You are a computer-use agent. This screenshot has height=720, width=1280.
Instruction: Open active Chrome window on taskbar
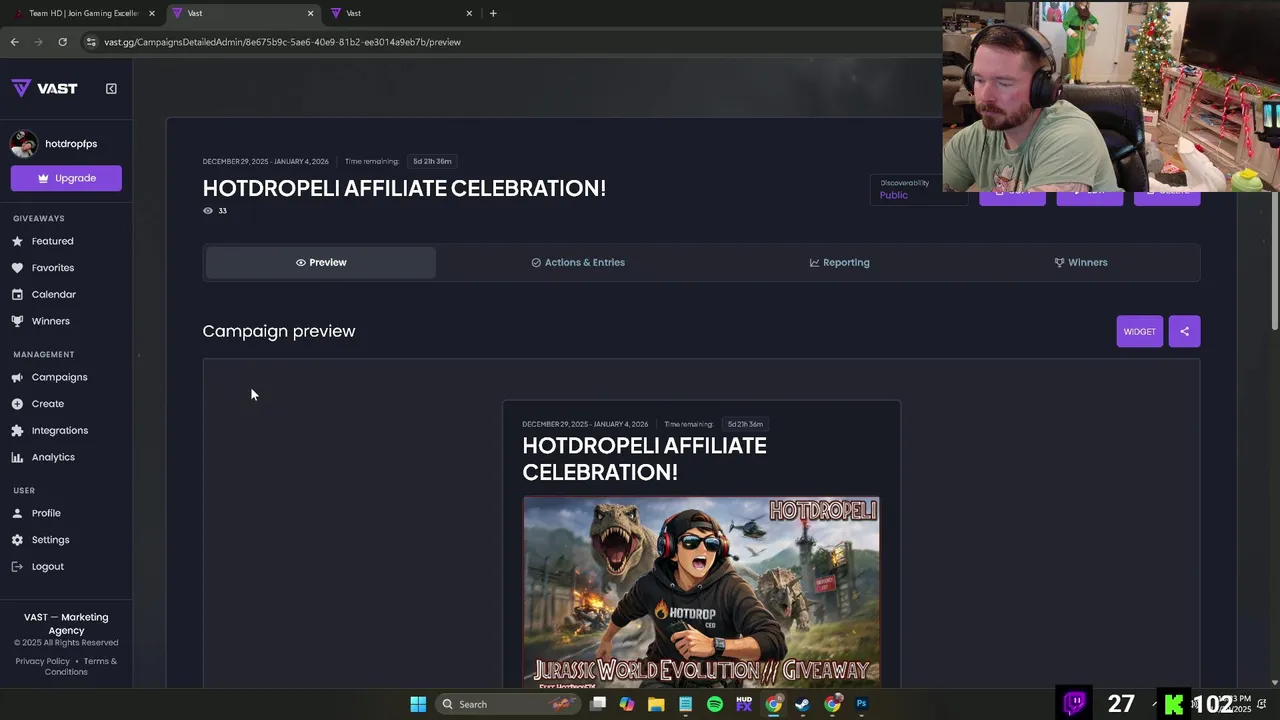[773, 704]
